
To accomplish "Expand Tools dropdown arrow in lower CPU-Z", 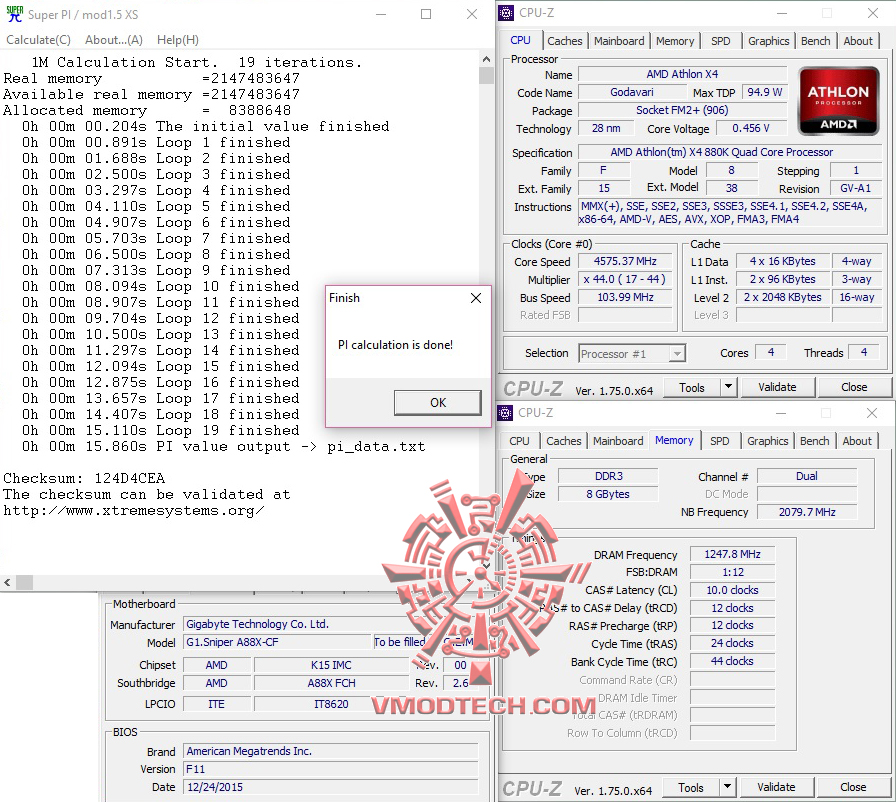I will click(x=727, y=787).
